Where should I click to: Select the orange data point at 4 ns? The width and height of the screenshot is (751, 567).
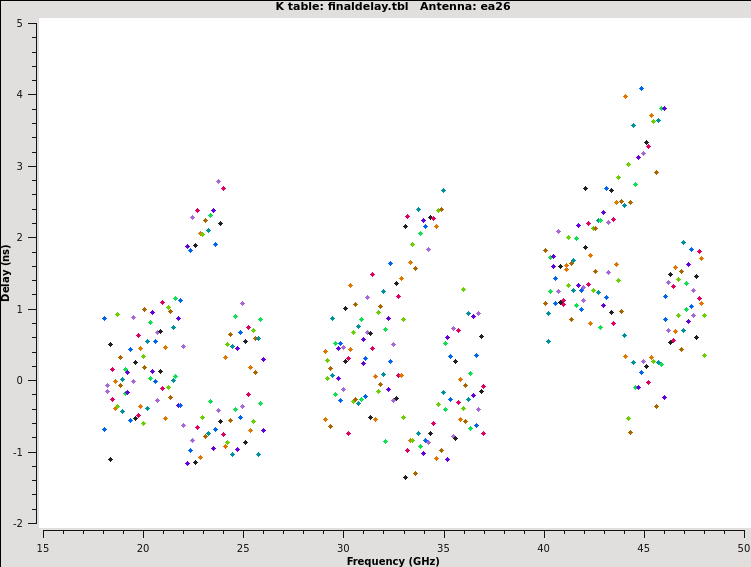click(625, 97)
